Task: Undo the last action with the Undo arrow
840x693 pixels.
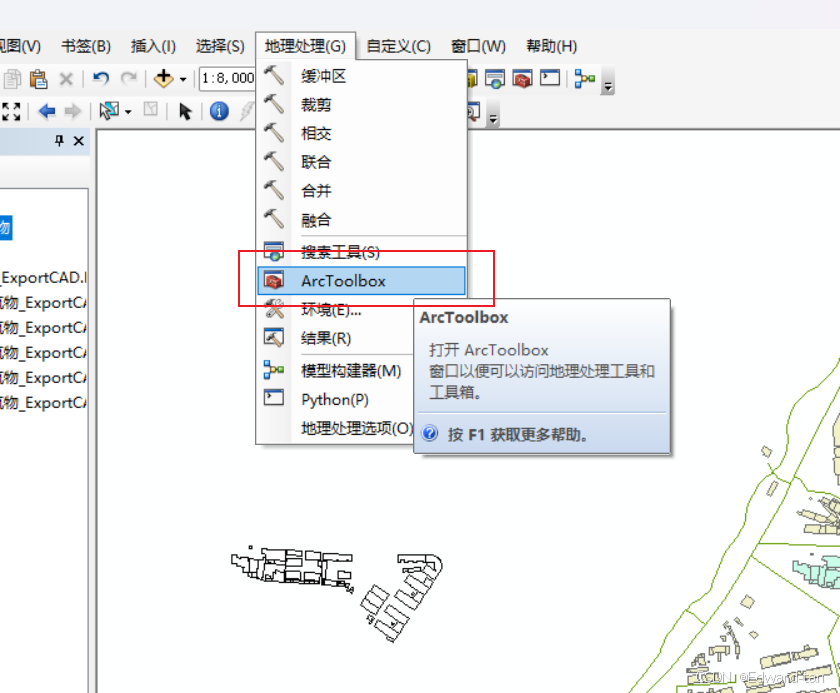Action: coord(100,77)
